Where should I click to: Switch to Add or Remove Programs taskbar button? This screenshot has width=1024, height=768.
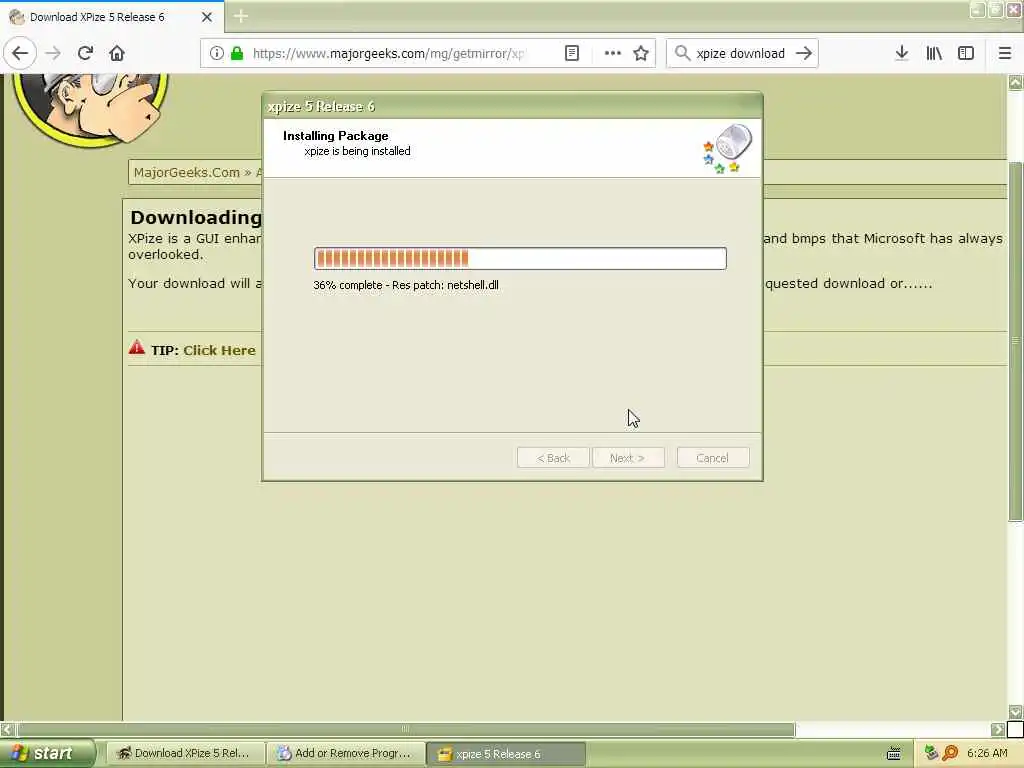click(x=346, y=754)
